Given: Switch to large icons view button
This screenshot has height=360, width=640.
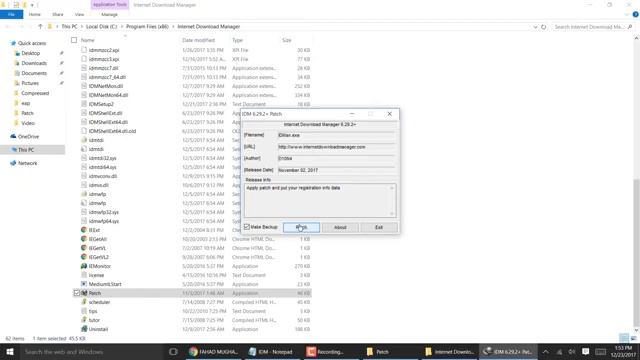Looking at the screenshot, I should (633, 338).
